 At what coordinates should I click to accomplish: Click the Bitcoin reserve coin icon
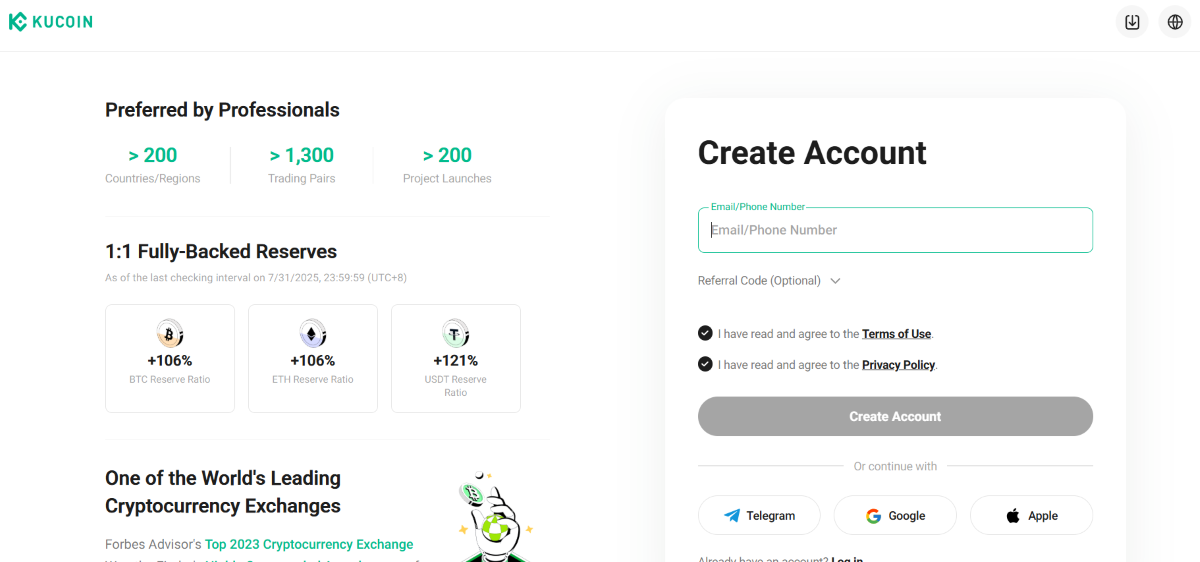pyautogui.click(x=170, y=333)
